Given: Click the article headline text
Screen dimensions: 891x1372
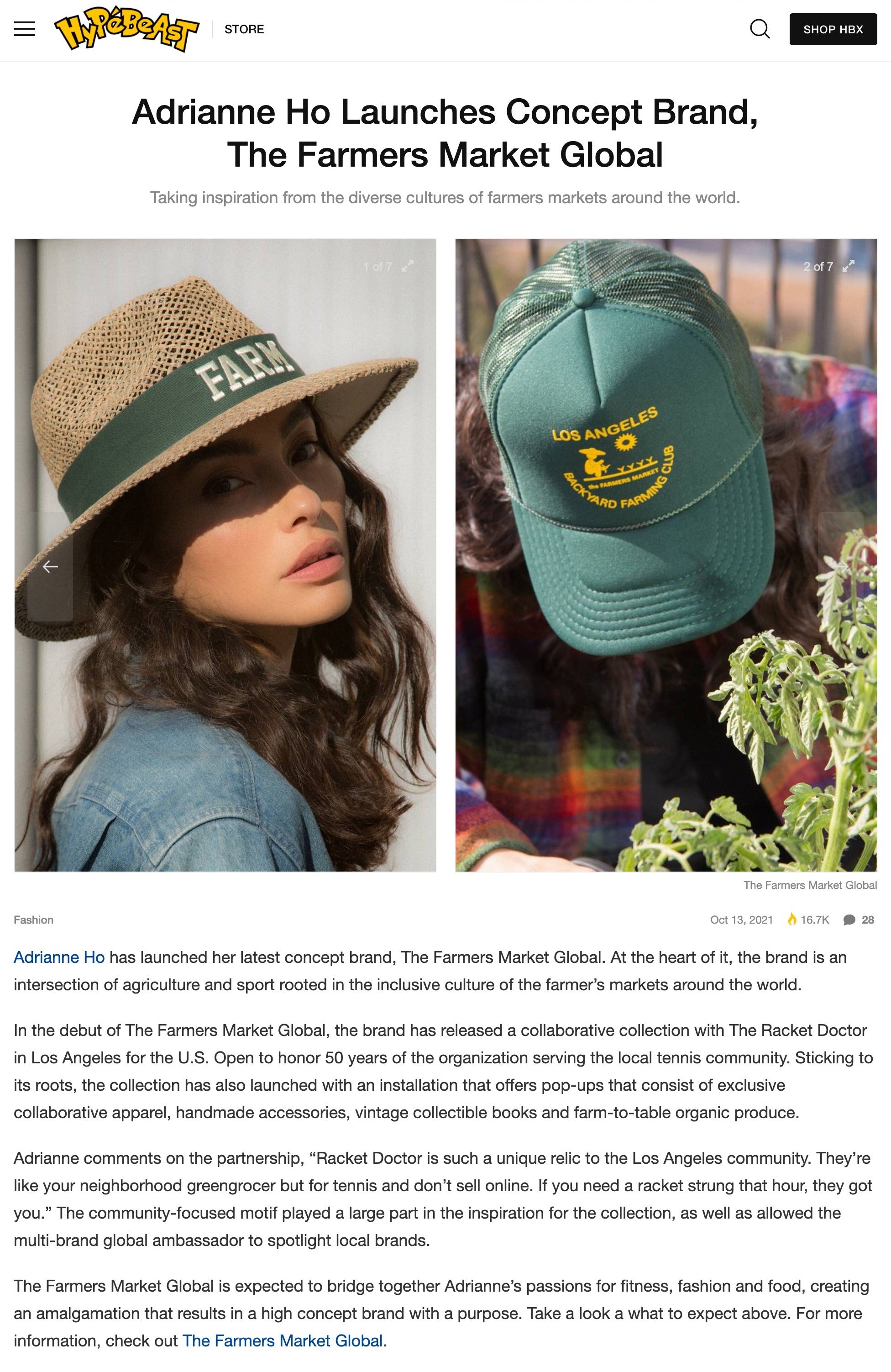Looking at the screenshot, I should (445, 133).
